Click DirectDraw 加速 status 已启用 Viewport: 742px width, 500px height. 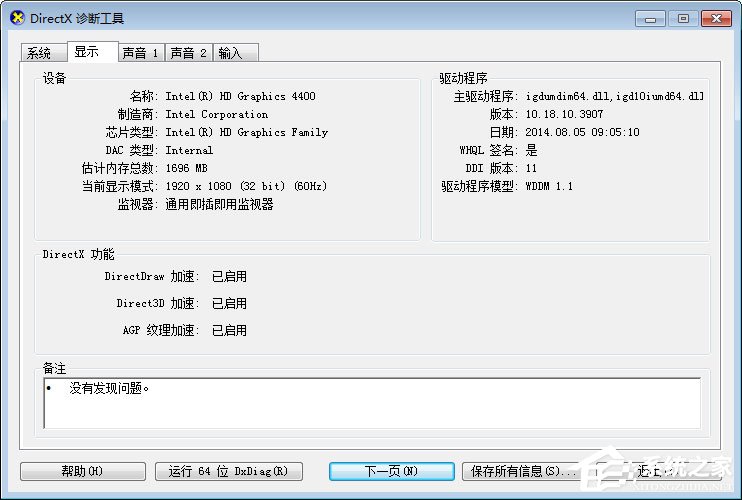[x=229, y=276]
